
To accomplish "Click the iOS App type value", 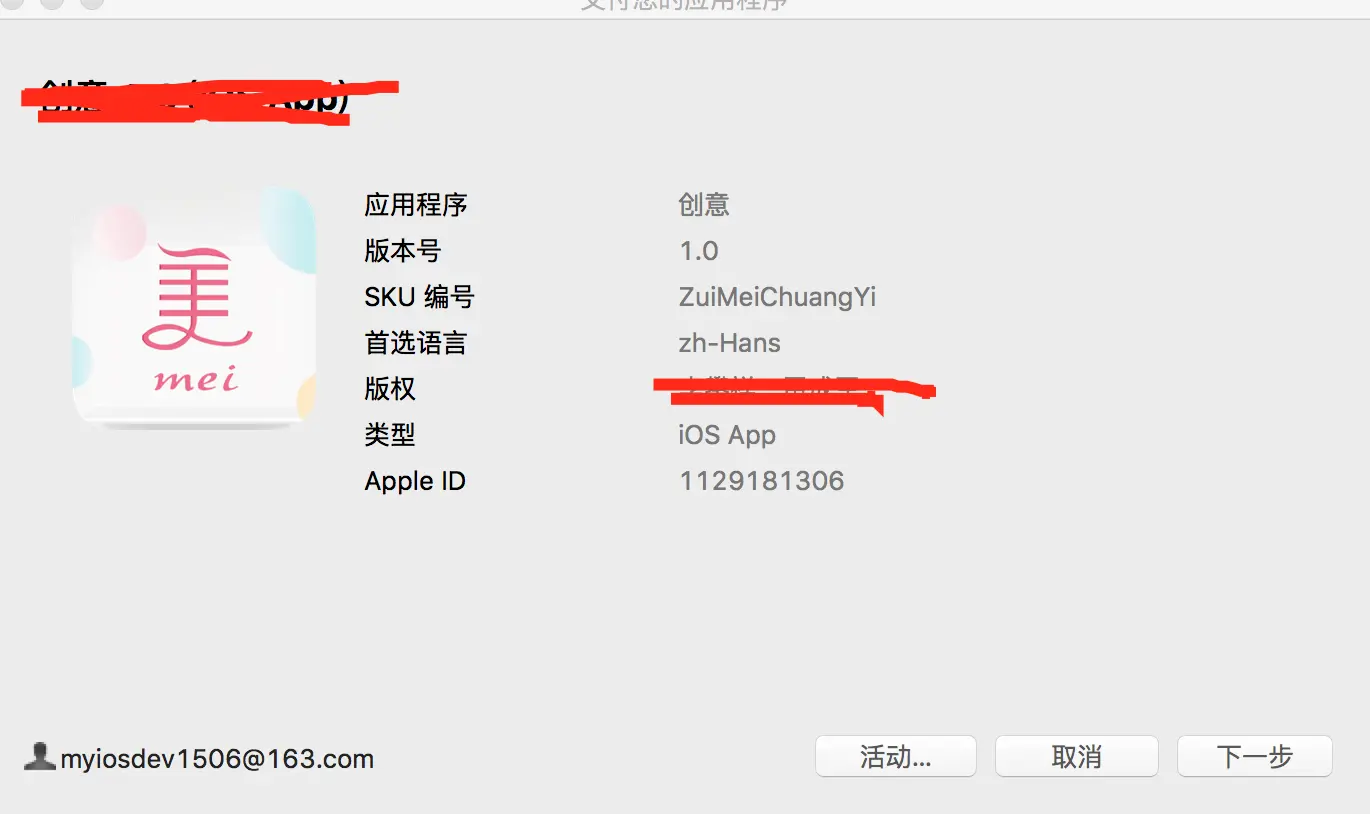I will [727, 435].
